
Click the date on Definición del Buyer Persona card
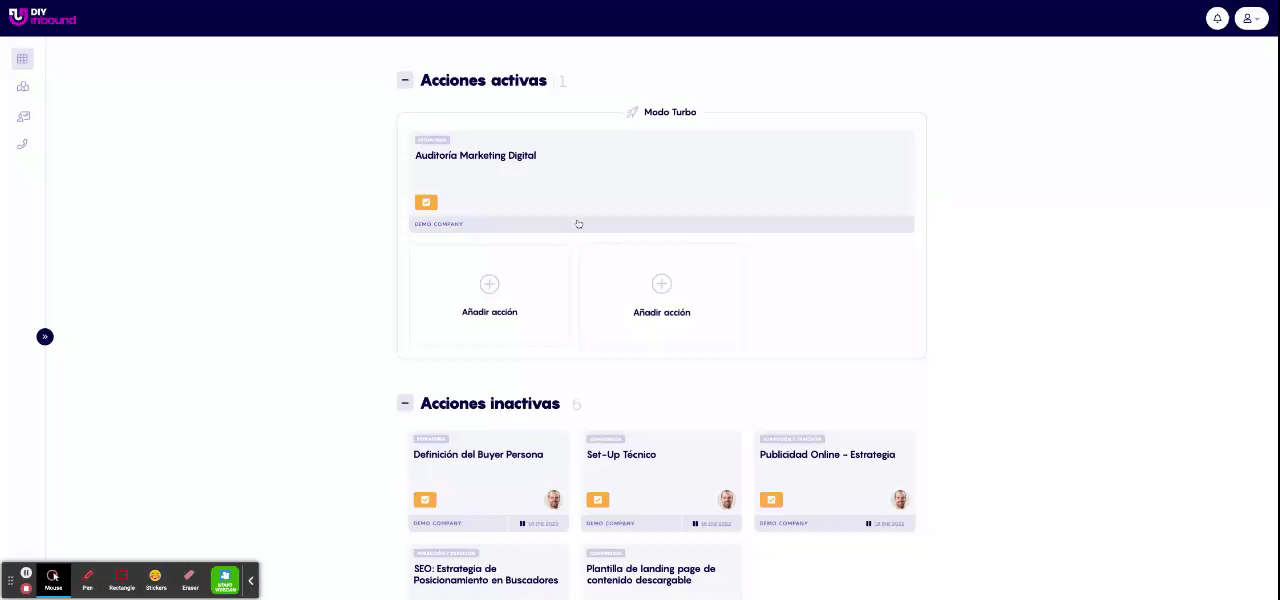543,524
